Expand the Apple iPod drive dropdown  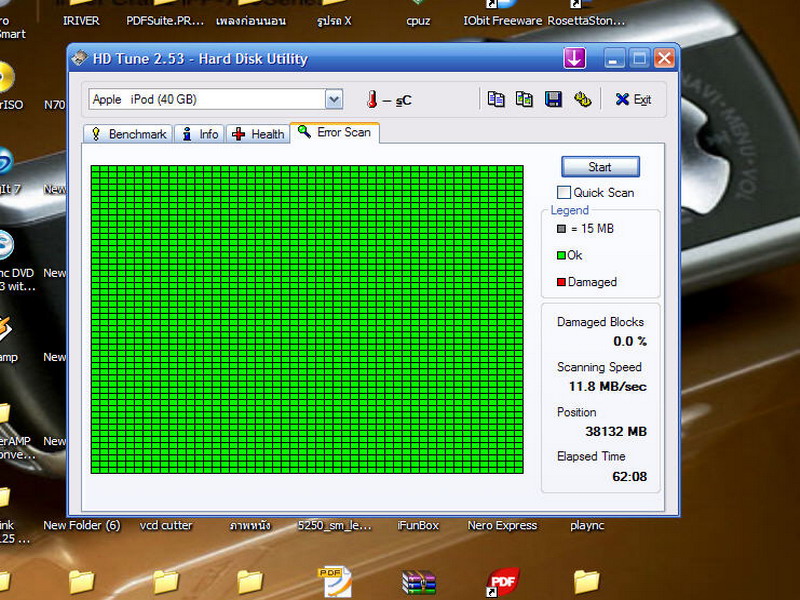coord(334,99)
